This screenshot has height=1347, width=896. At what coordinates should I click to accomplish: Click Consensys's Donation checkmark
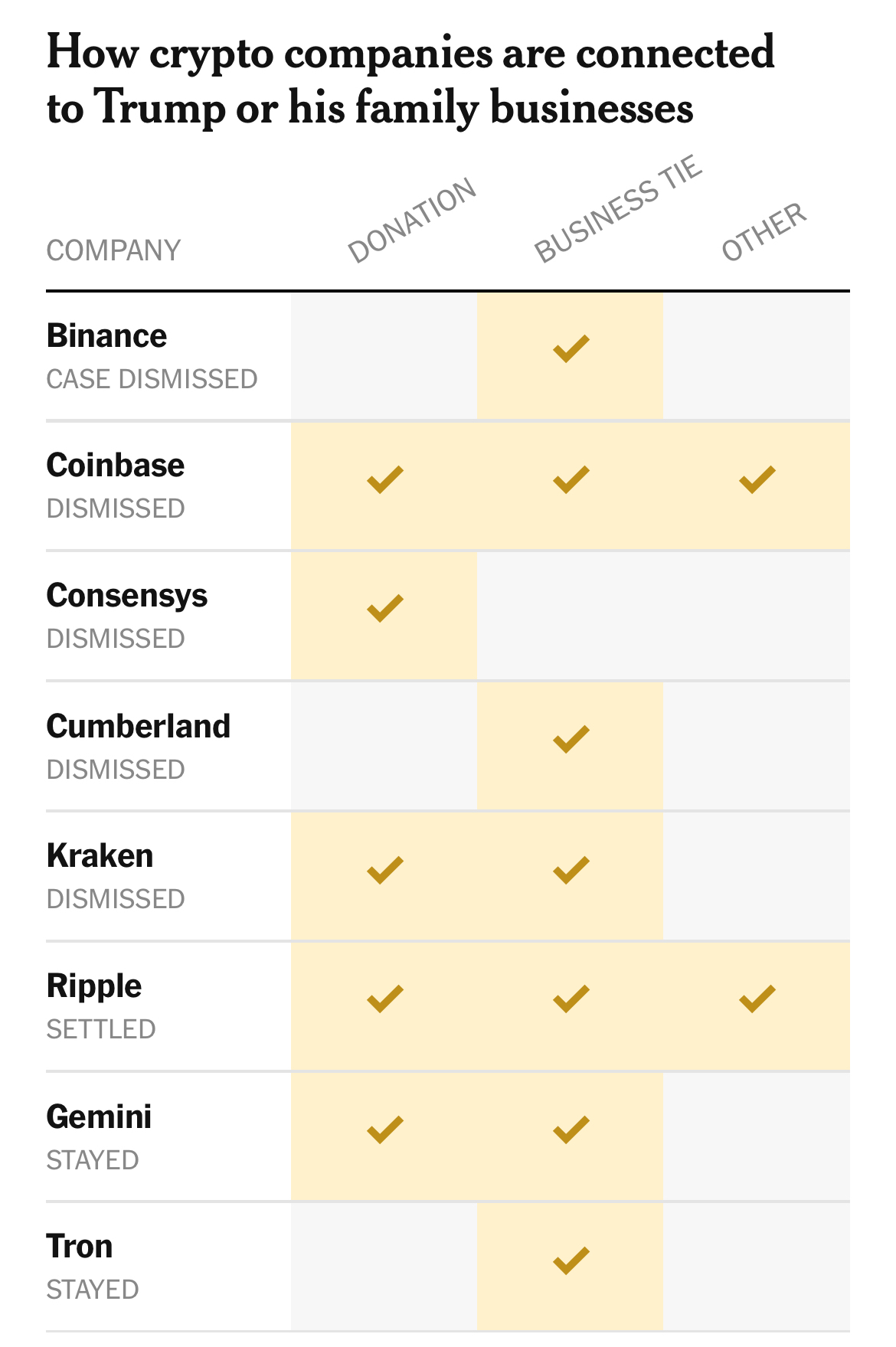384,608
